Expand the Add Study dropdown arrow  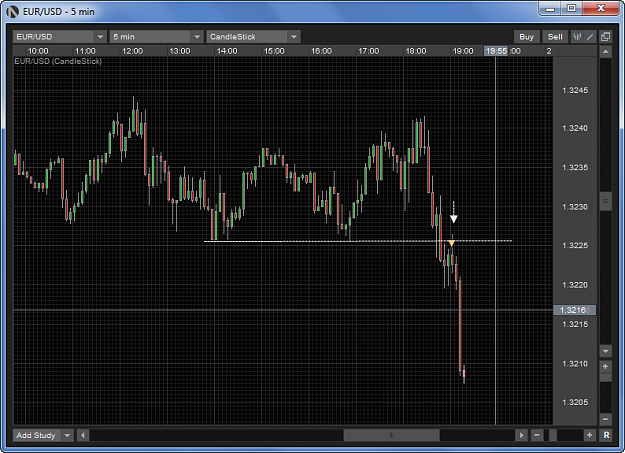point(67,435)
